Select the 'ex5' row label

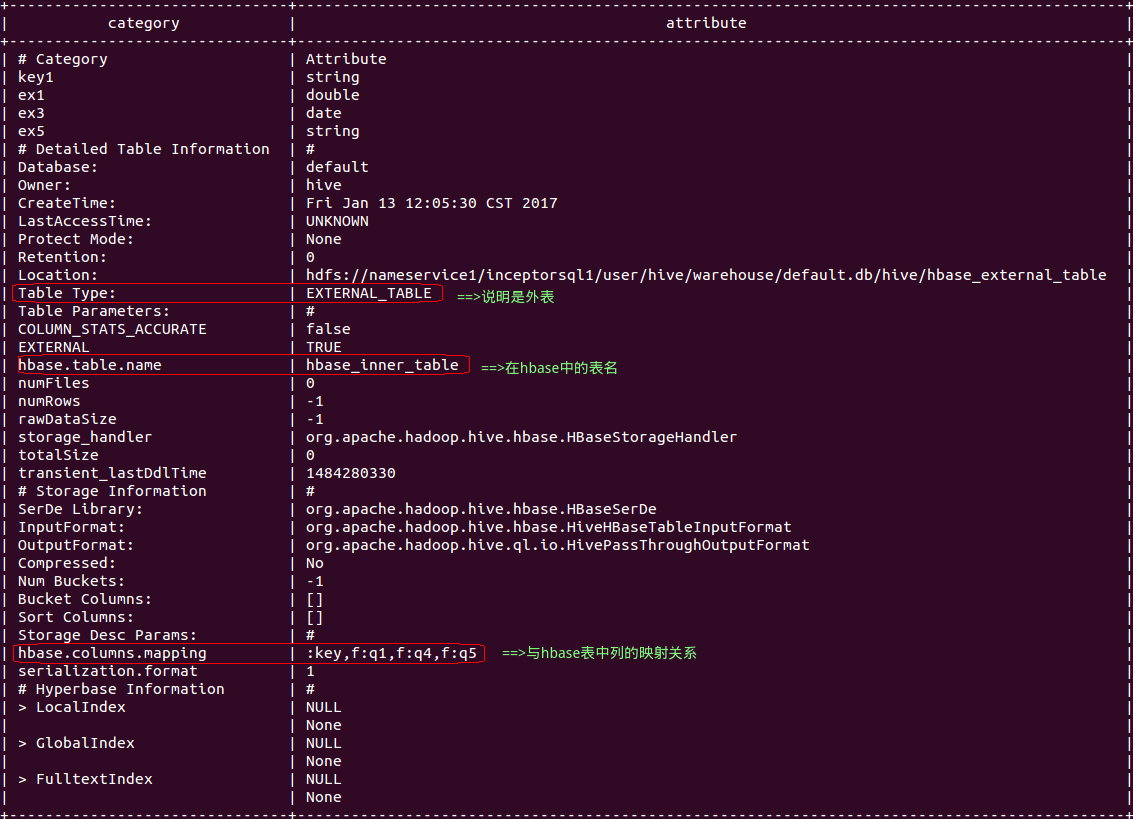click(31, 132)
